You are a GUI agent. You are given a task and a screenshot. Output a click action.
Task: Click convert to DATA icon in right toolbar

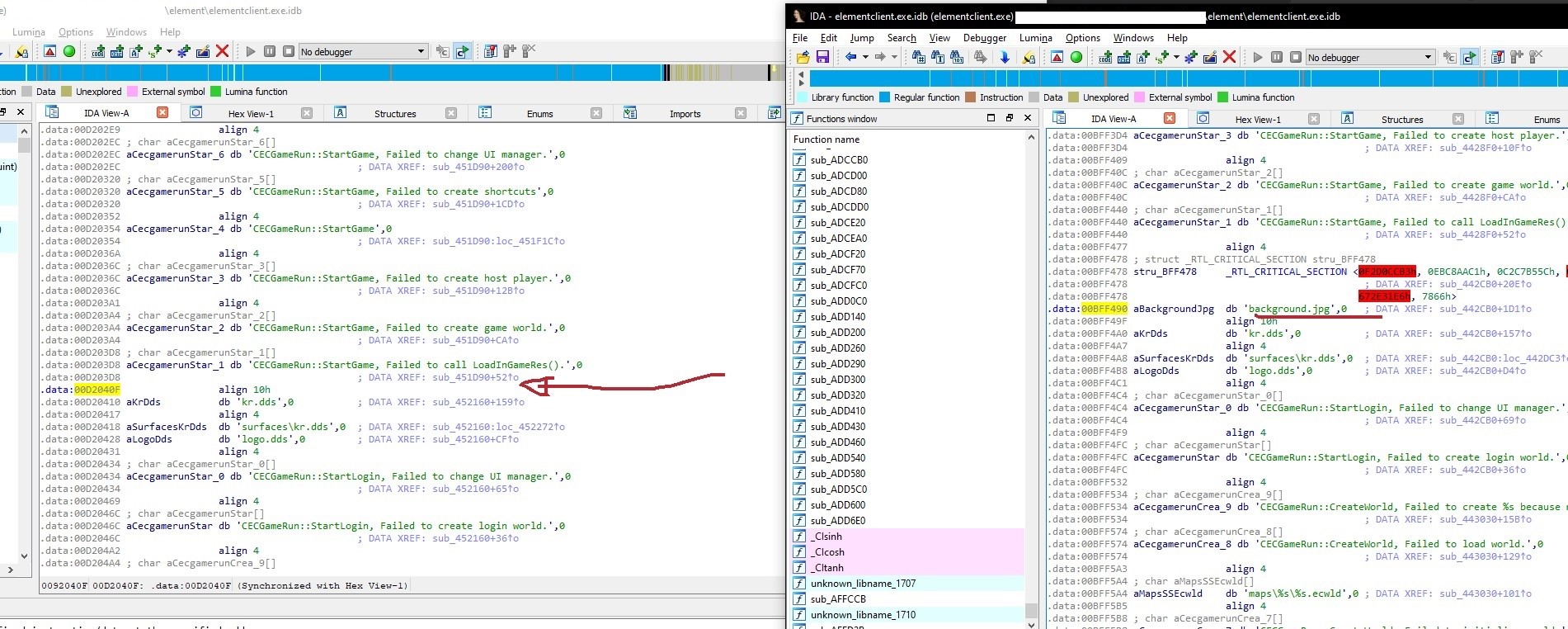[x=1123, y=57]
